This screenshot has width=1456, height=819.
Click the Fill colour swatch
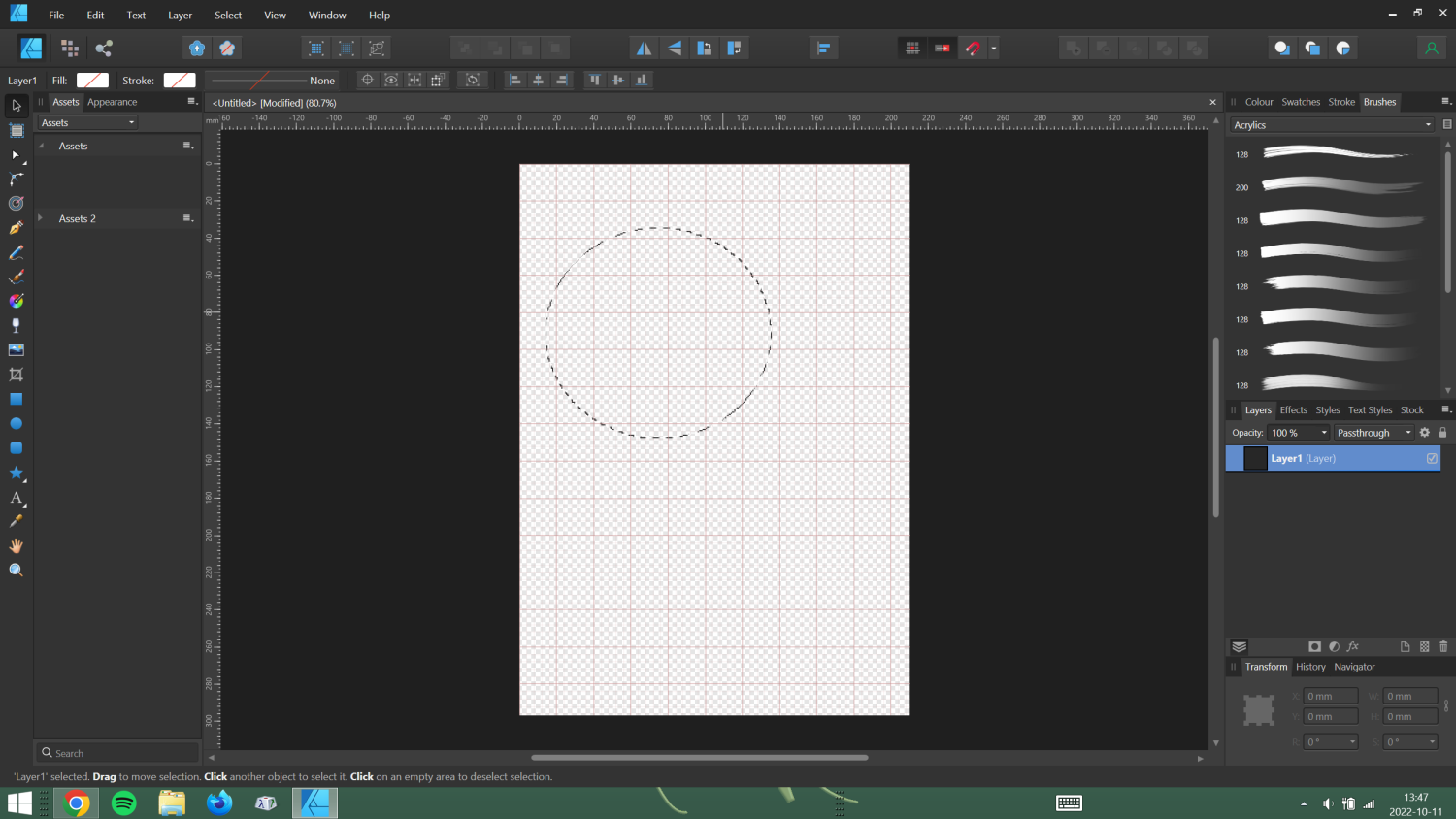tap(92, 81)
